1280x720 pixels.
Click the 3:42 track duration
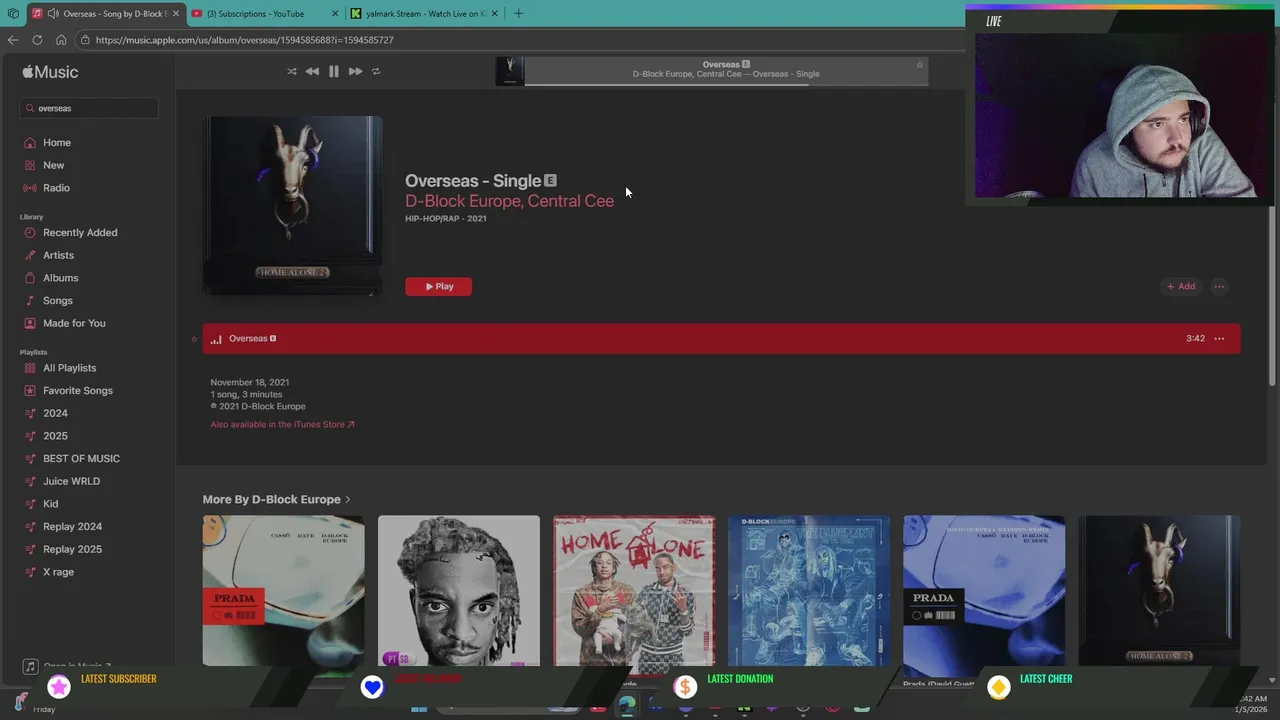(x=1195, y=338)
